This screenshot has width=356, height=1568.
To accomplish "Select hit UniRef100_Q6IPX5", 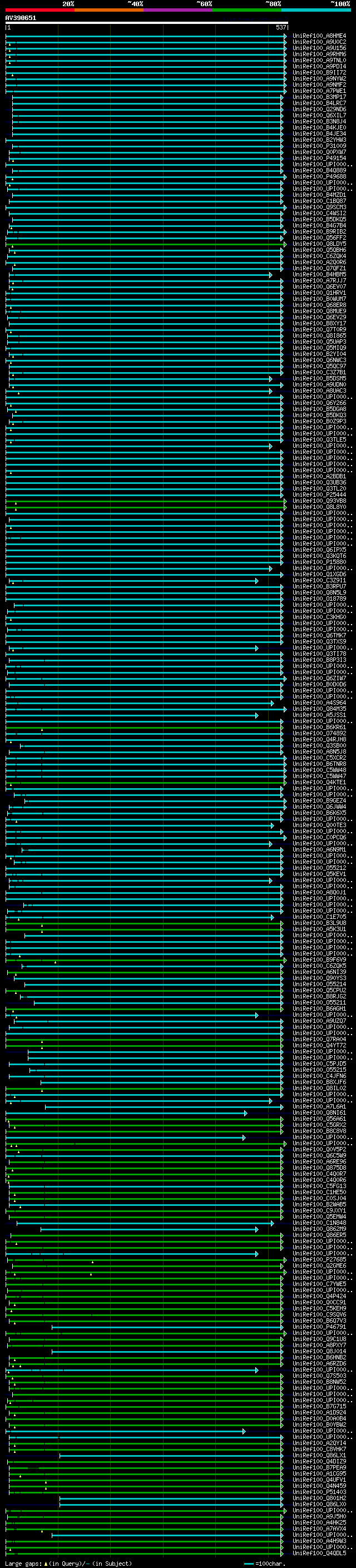I will click(x=319, y=550).
